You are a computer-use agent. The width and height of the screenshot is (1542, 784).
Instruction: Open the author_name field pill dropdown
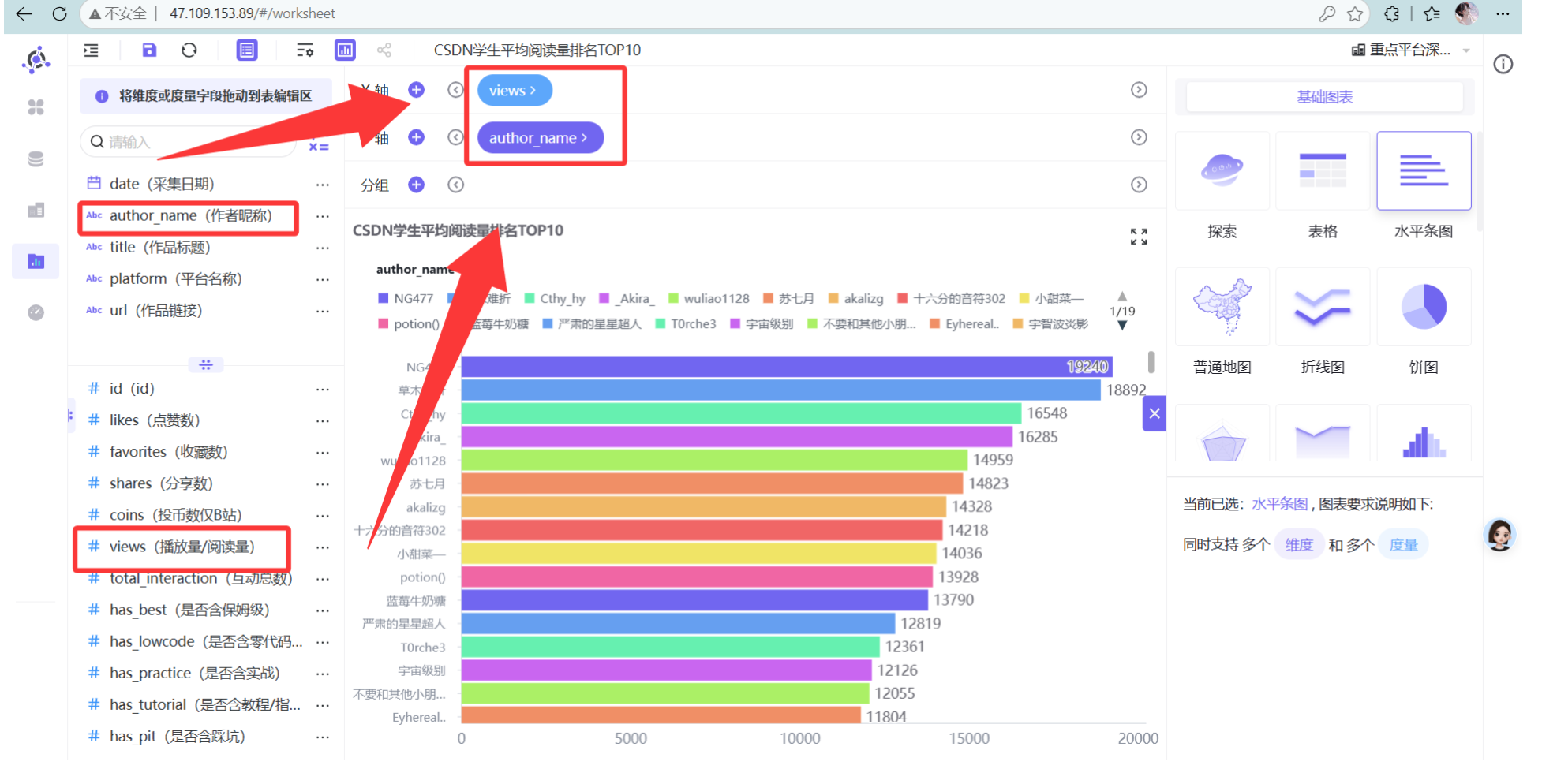541,138
